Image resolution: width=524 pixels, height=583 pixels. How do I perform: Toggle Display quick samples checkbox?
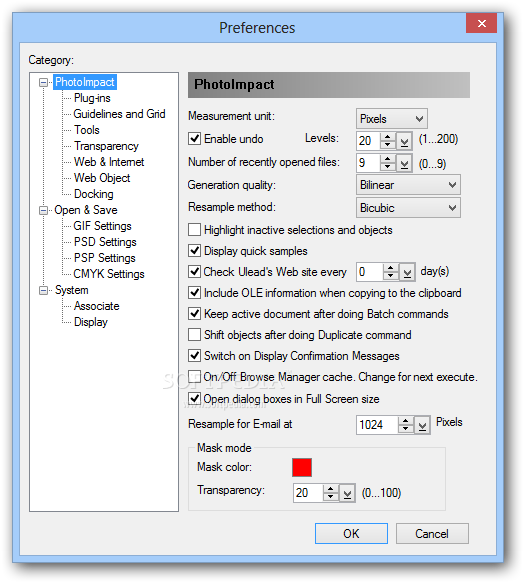195,251
